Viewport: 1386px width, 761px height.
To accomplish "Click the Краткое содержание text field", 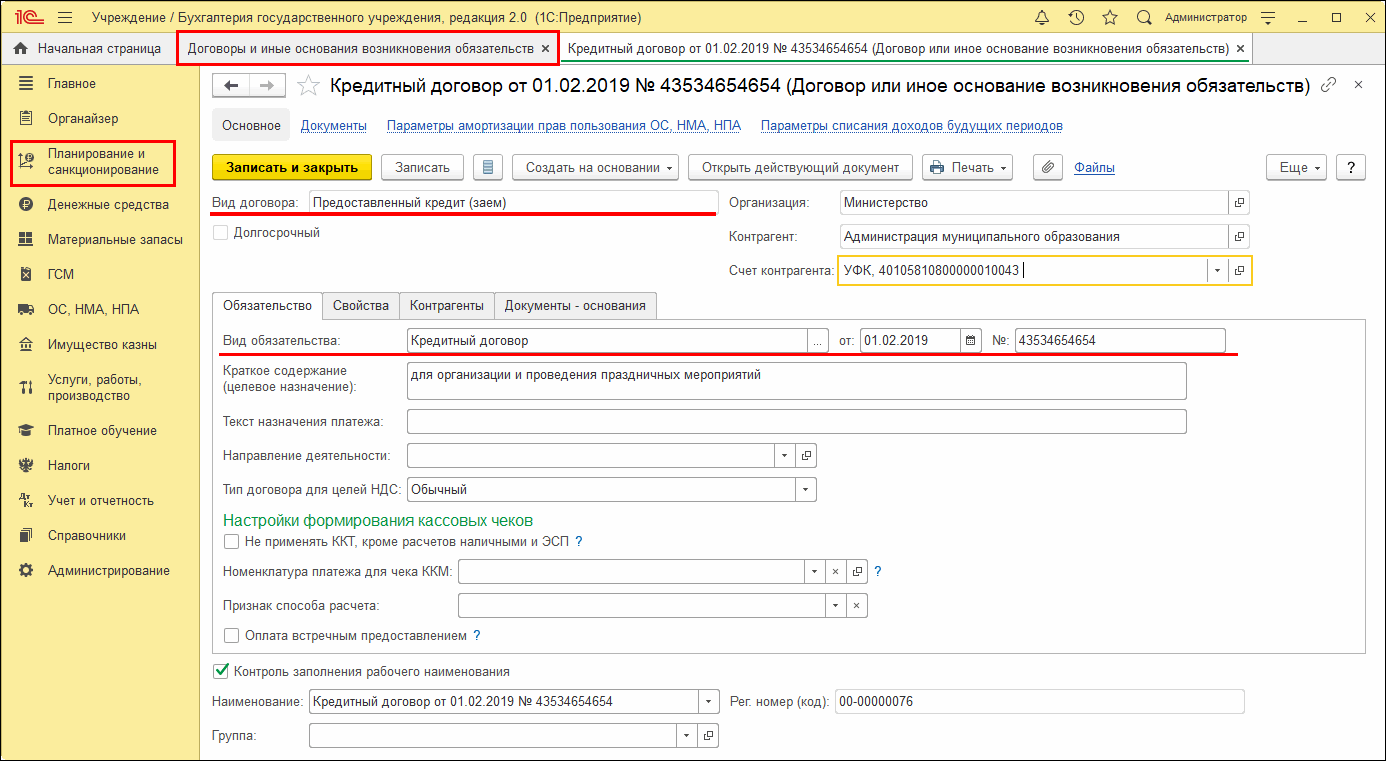I will click(796, 381).
